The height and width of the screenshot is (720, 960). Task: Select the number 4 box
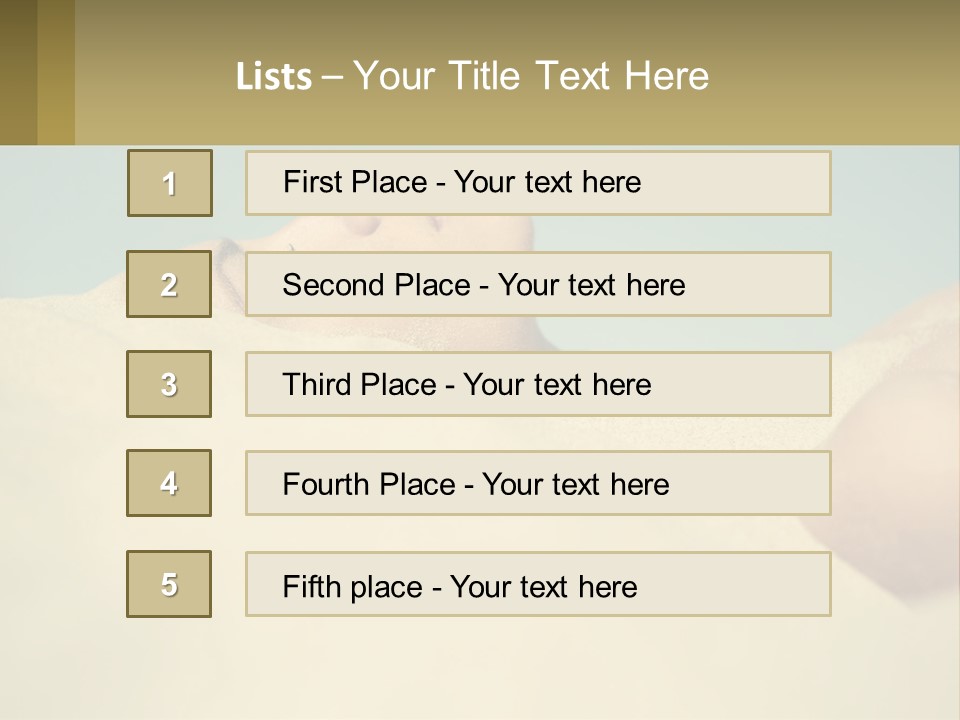169,483
